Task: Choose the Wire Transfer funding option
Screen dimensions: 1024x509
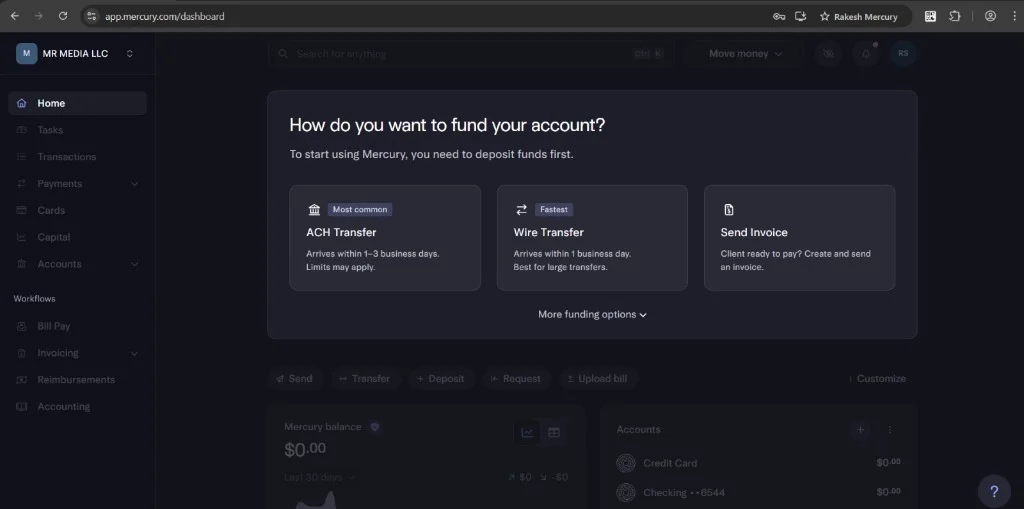Action: click(592, 238)
